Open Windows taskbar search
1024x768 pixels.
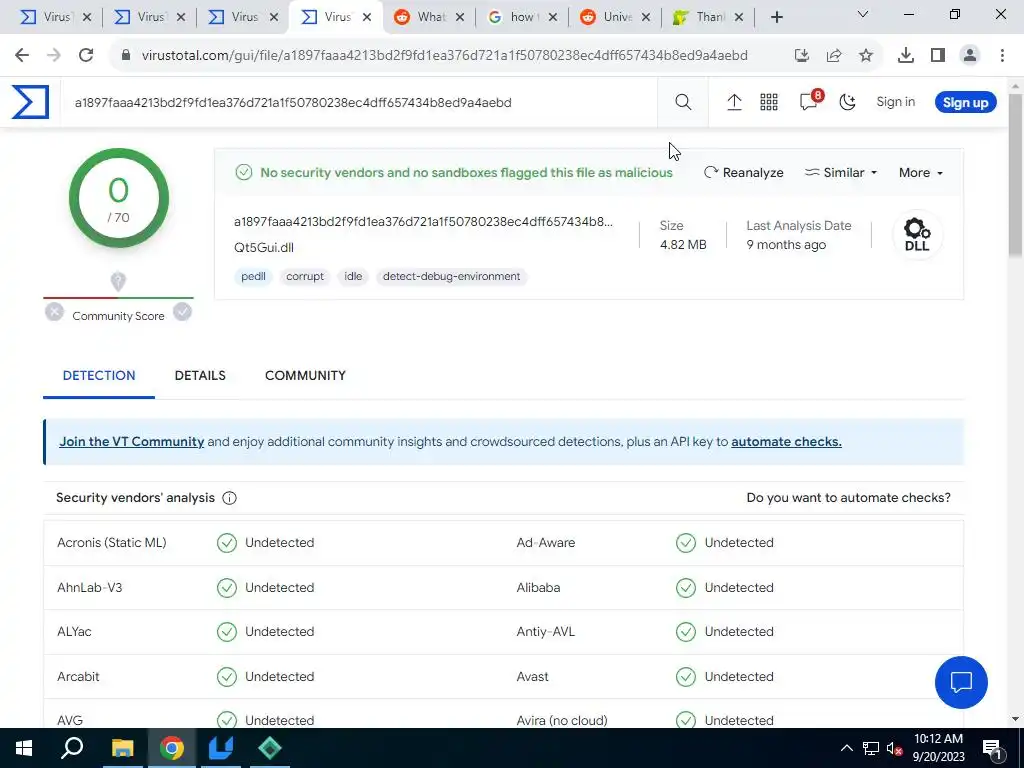point(72,748)
